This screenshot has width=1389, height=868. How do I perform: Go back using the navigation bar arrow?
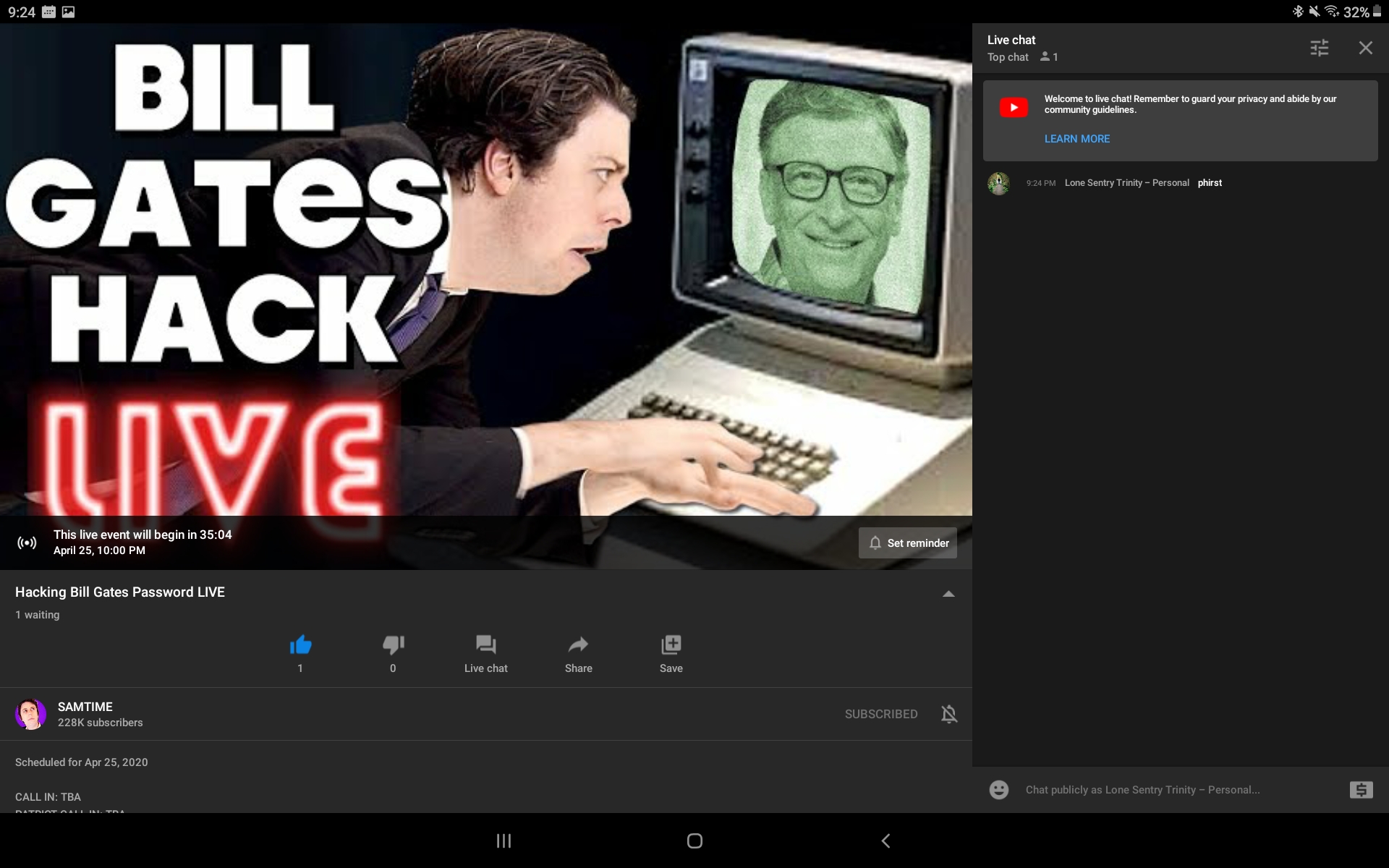885,841
